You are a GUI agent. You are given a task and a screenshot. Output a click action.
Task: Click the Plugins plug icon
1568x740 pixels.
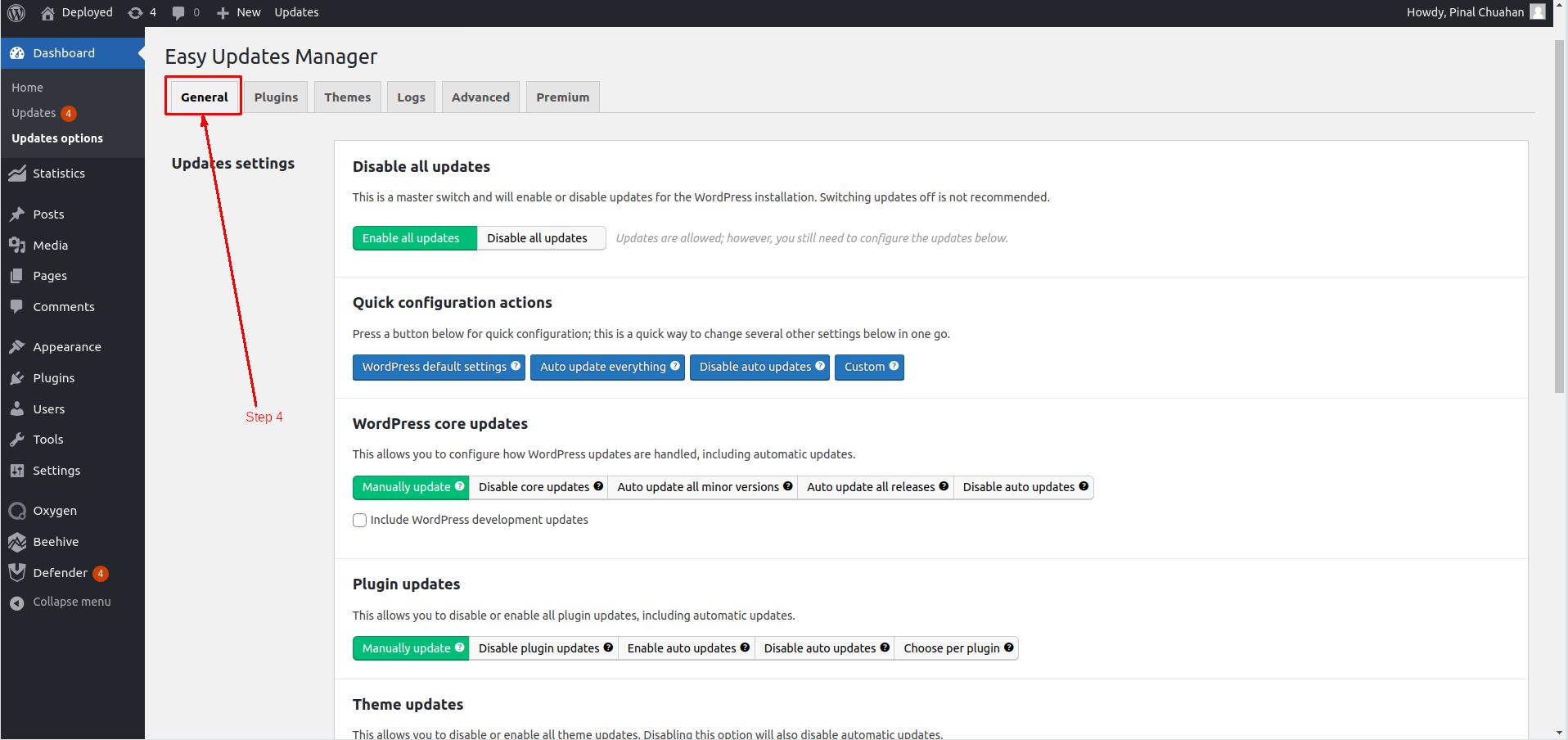[17, 378]
